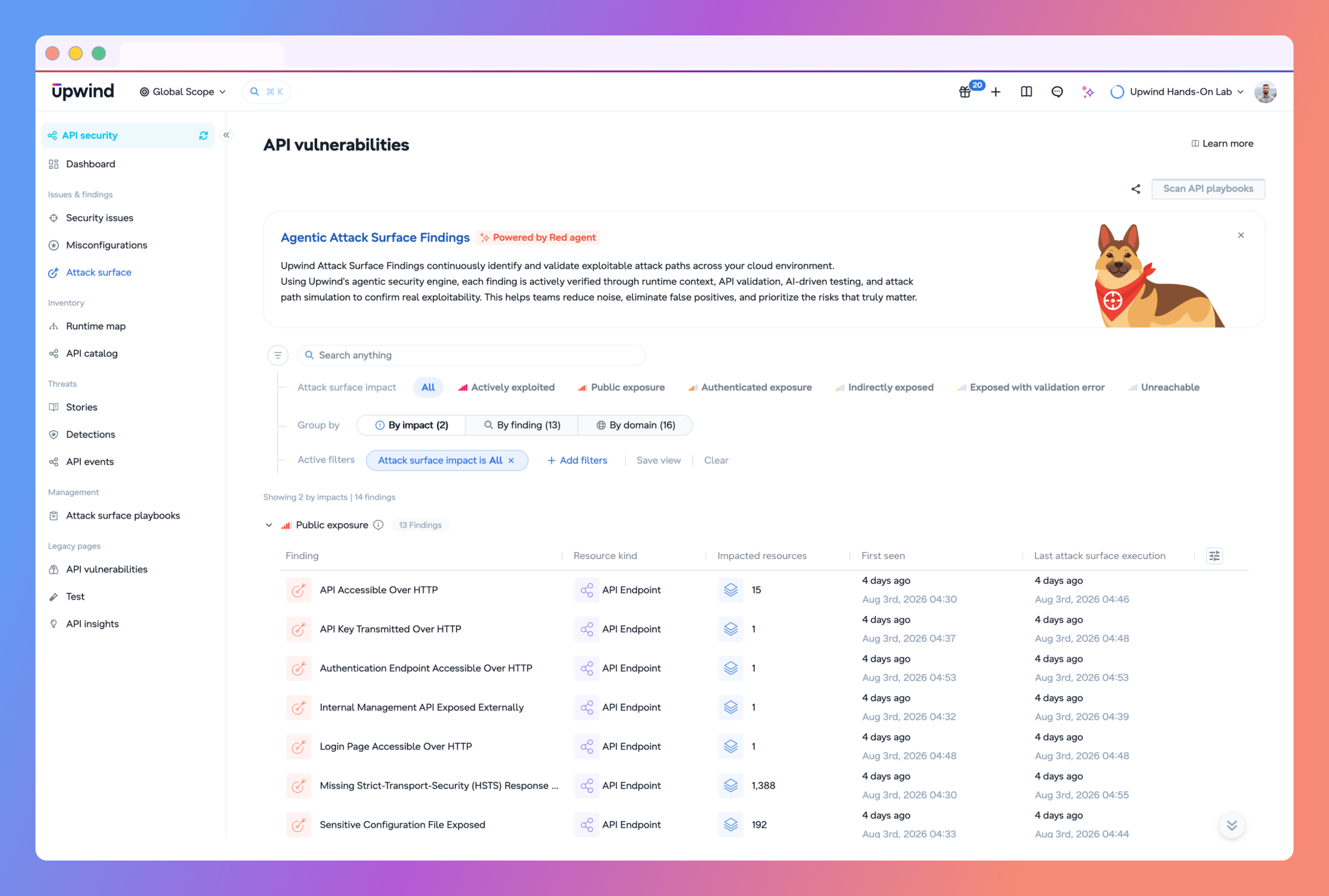Refresh API security via sync icon

point(204,135)
